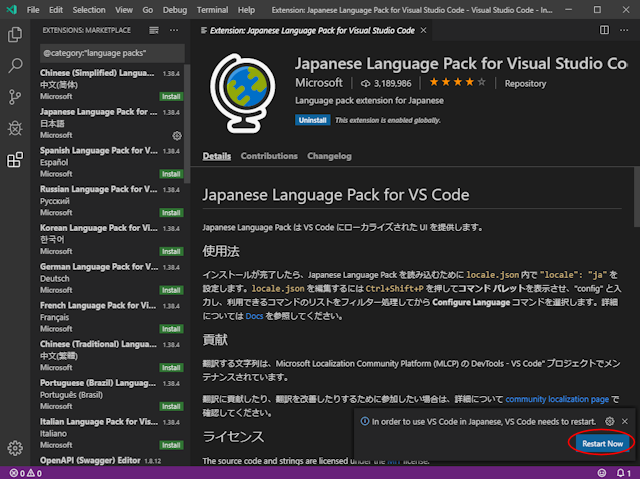Install Portuguese (Brazil) Language Pack
Screen dimensions: 640x479
[171, 406]
